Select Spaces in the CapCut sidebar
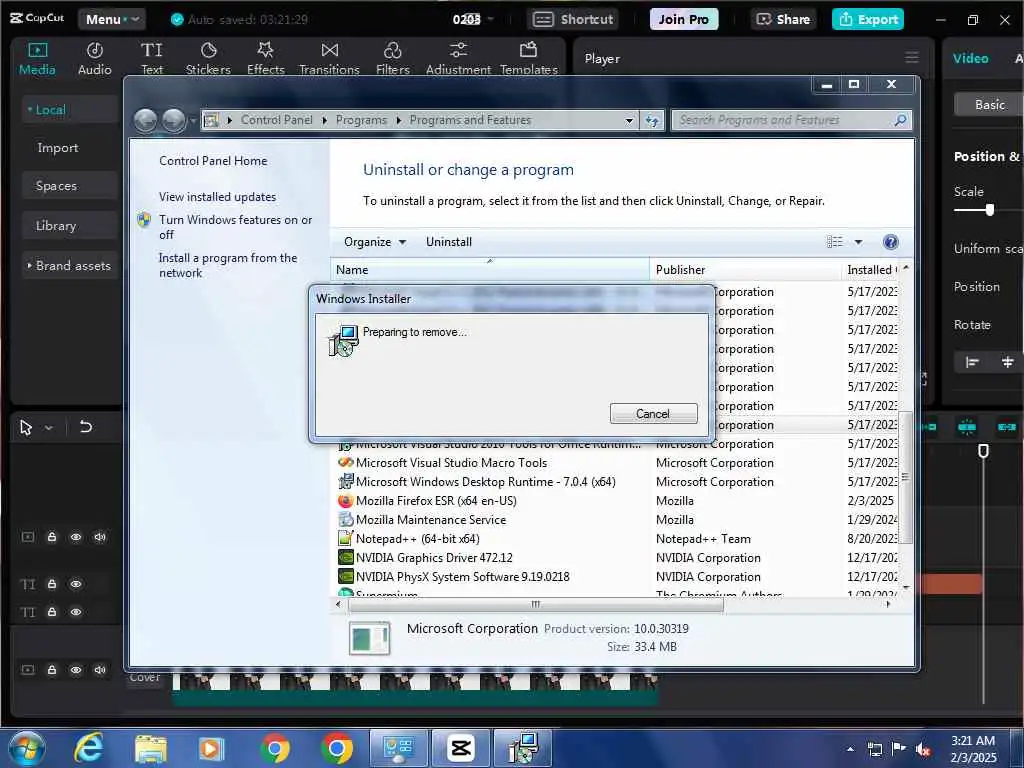The width and height of the screenshot is (1024, 768). (x=69, y=185)
